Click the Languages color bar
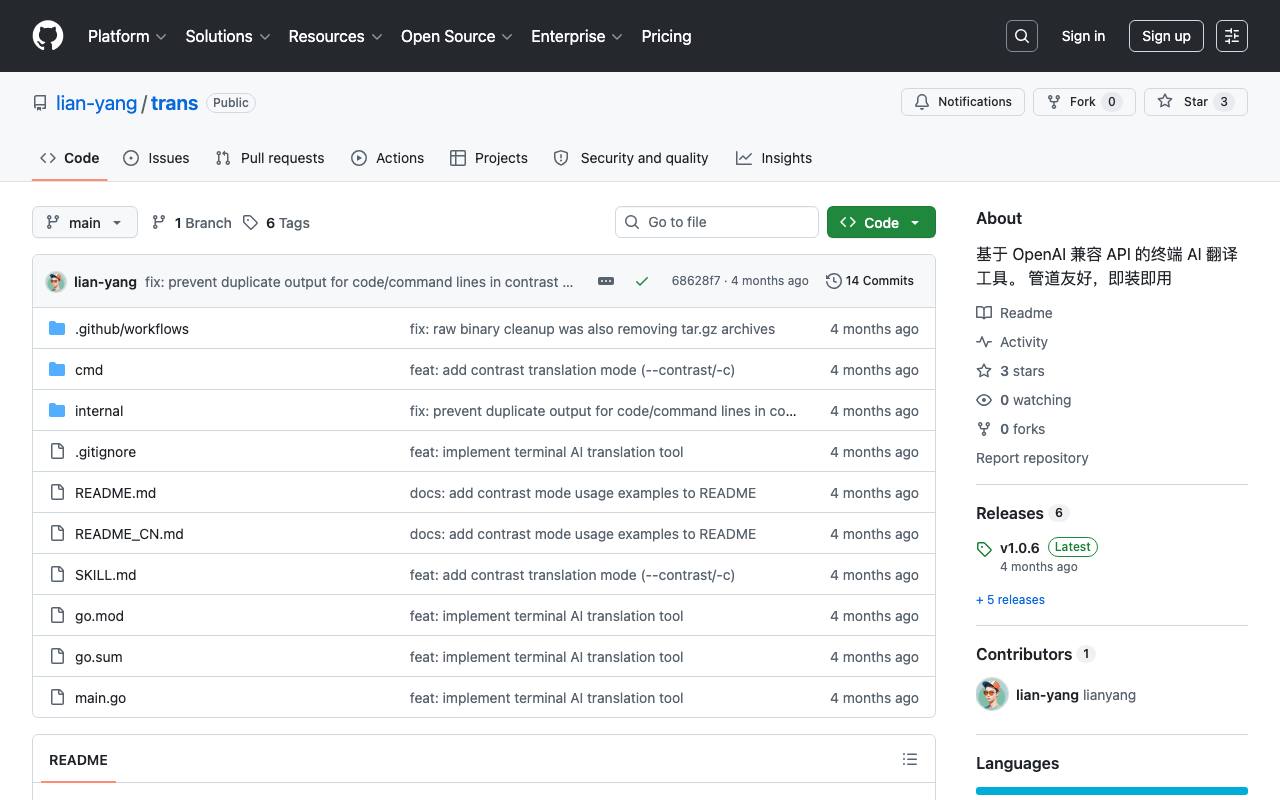The width and height of the screenshot is (1280, 800). pyautogui.click(x=1112, y=792)
